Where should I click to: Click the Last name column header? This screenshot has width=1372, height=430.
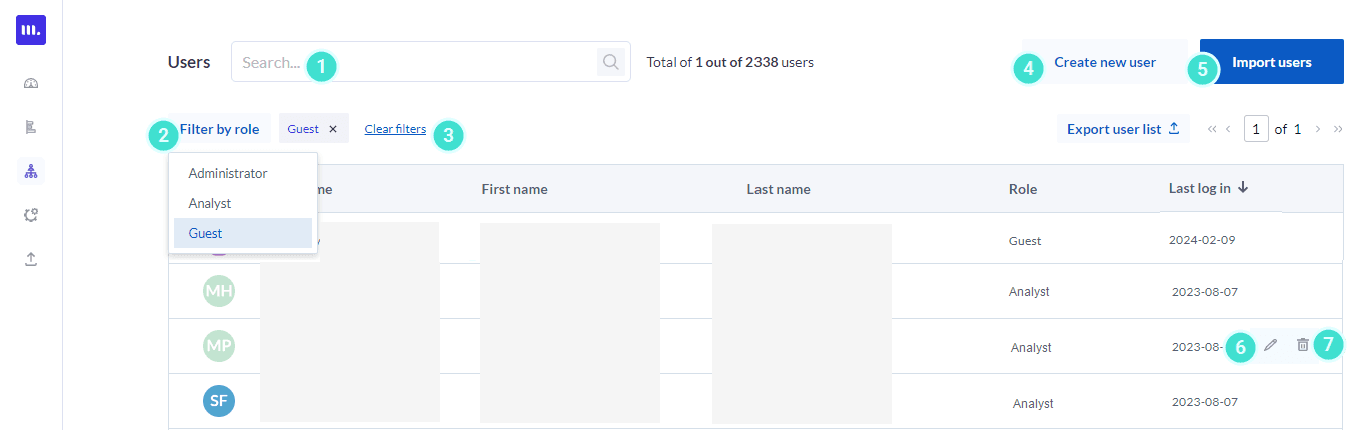[x=778, y=189]
